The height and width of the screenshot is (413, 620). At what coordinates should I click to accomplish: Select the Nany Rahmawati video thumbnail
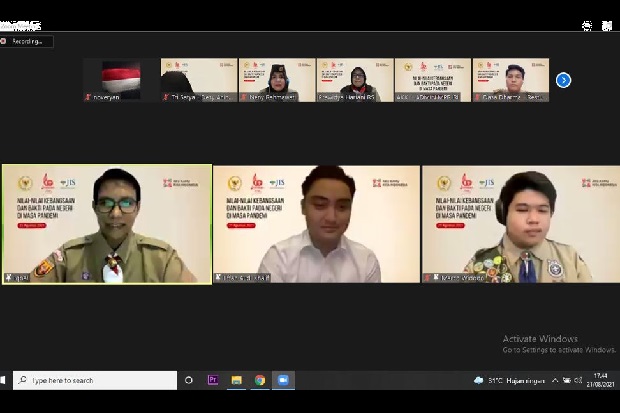(x=277, y=80)
